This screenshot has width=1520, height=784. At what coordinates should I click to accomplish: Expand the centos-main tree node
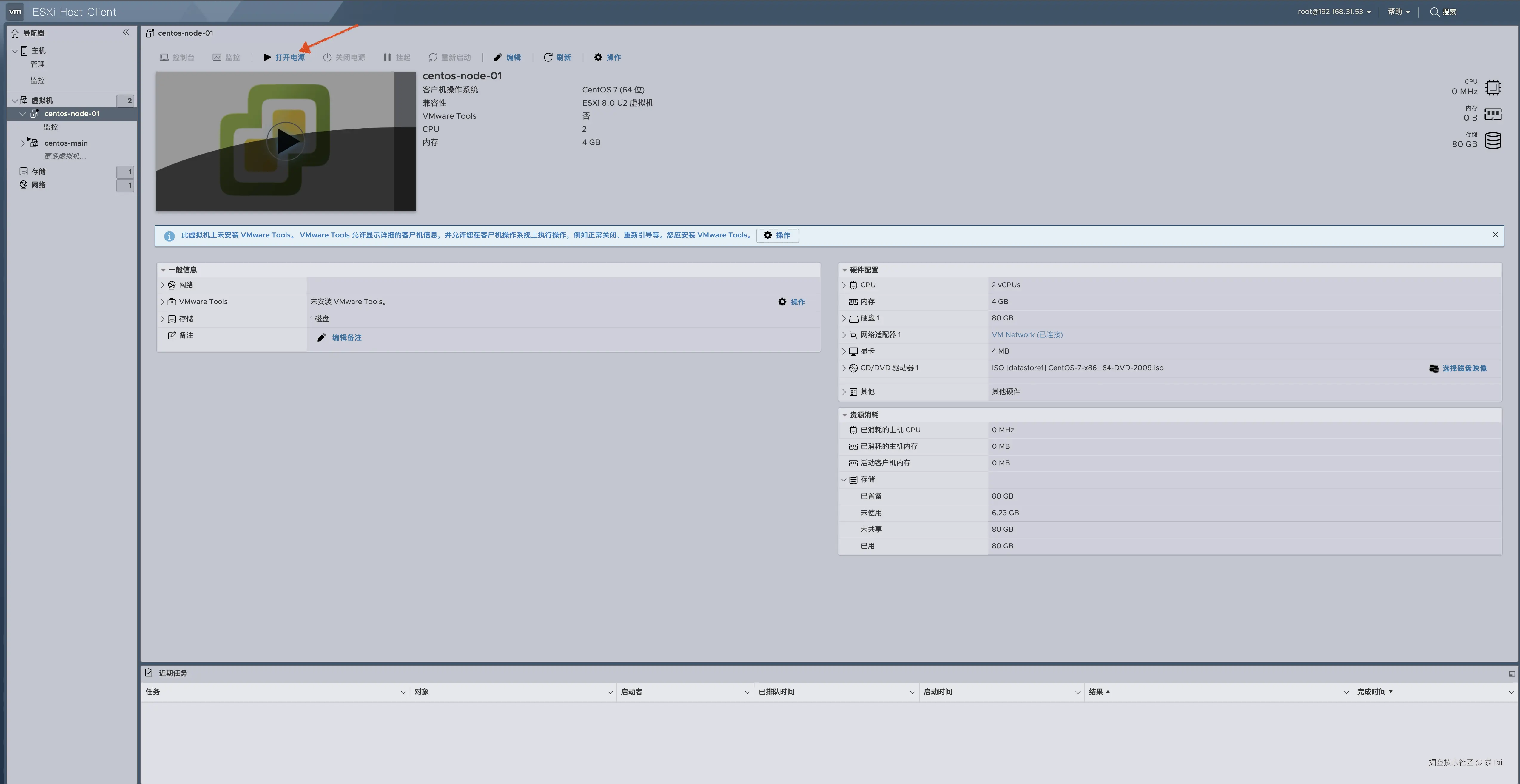click(x=22, y=143)
